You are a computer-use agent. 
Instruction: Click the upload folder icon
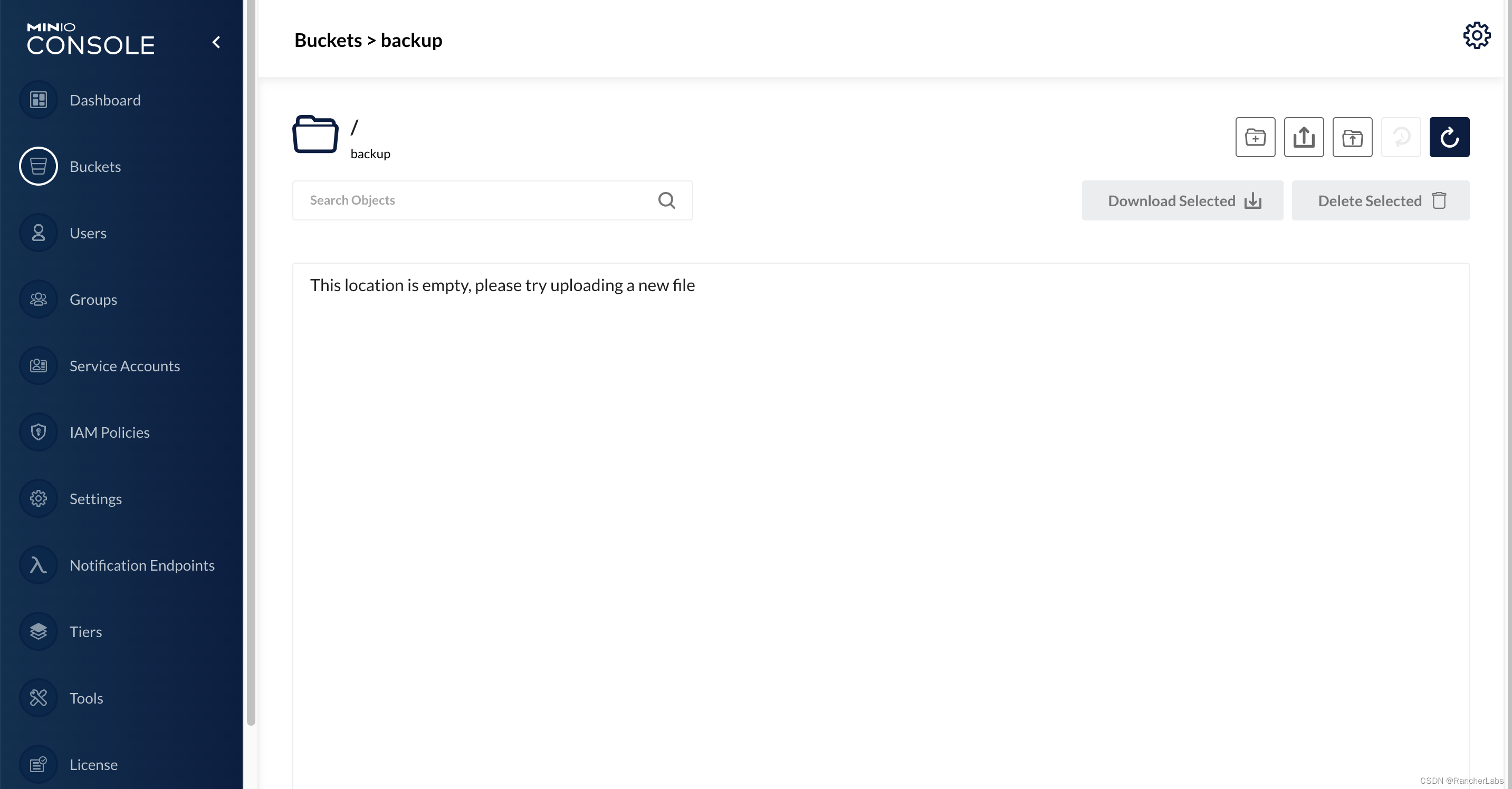[1352, 137]
